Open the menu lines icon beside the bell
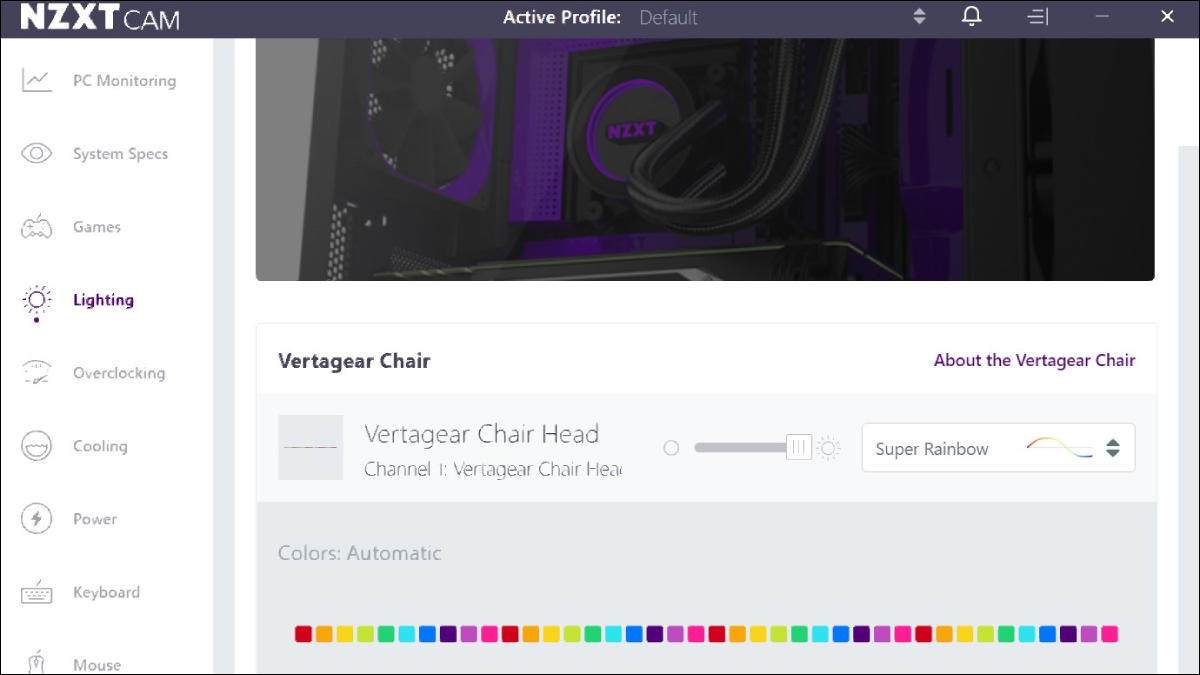This screenshot has width=1200, height=675. [x=1038, y=17]
